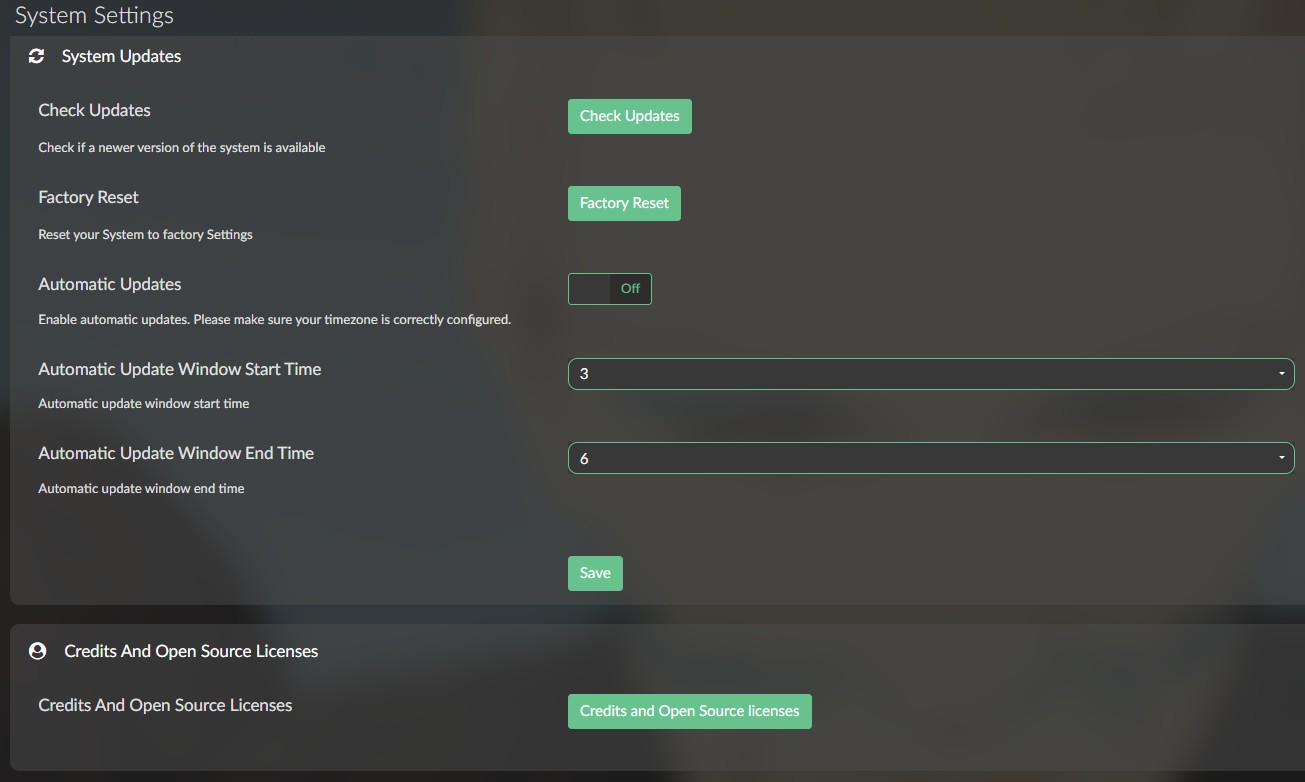
Task: Click the Credits And Open Source Licenses section header
Action: coord(191,651)
